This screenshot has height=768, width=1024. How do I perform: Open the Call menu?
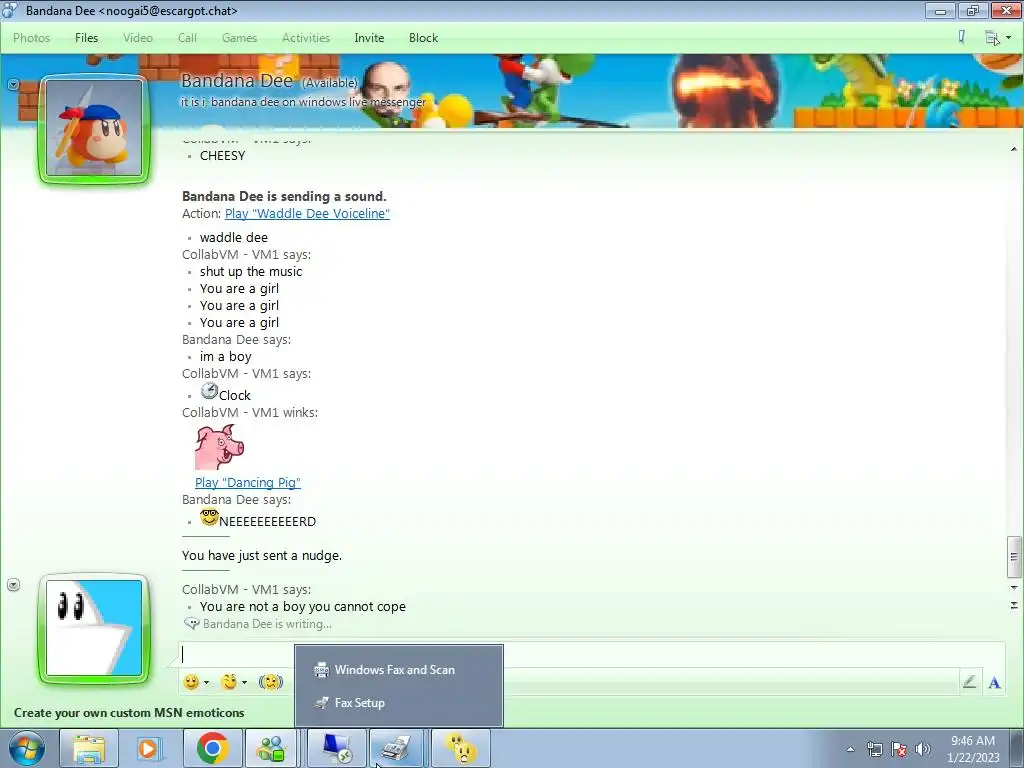(x=187, y=38)
